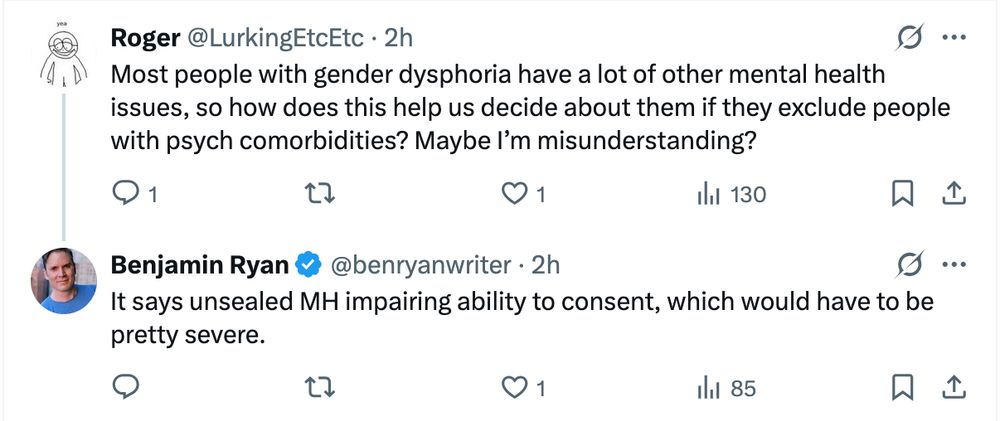Viewport: 1000px width, 421px height.
Task: Share Benjamin Ryan's reply
Action: (x=954, y=387)
